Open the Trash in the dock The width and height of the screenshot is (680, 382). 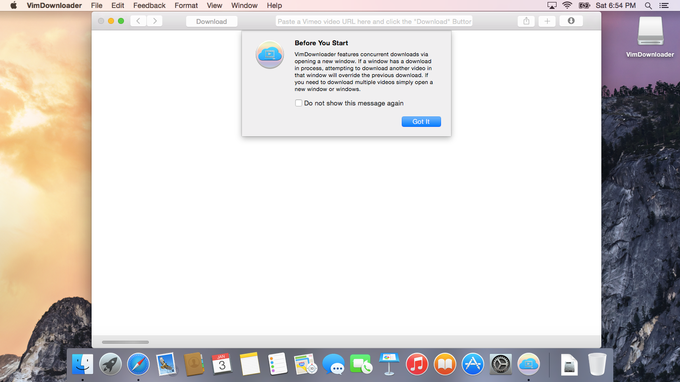click(597, 364)
